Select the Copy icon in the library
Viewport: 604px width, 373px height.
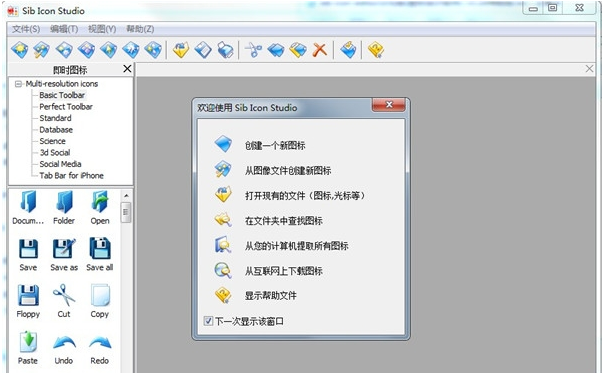(x=100, y=302)
